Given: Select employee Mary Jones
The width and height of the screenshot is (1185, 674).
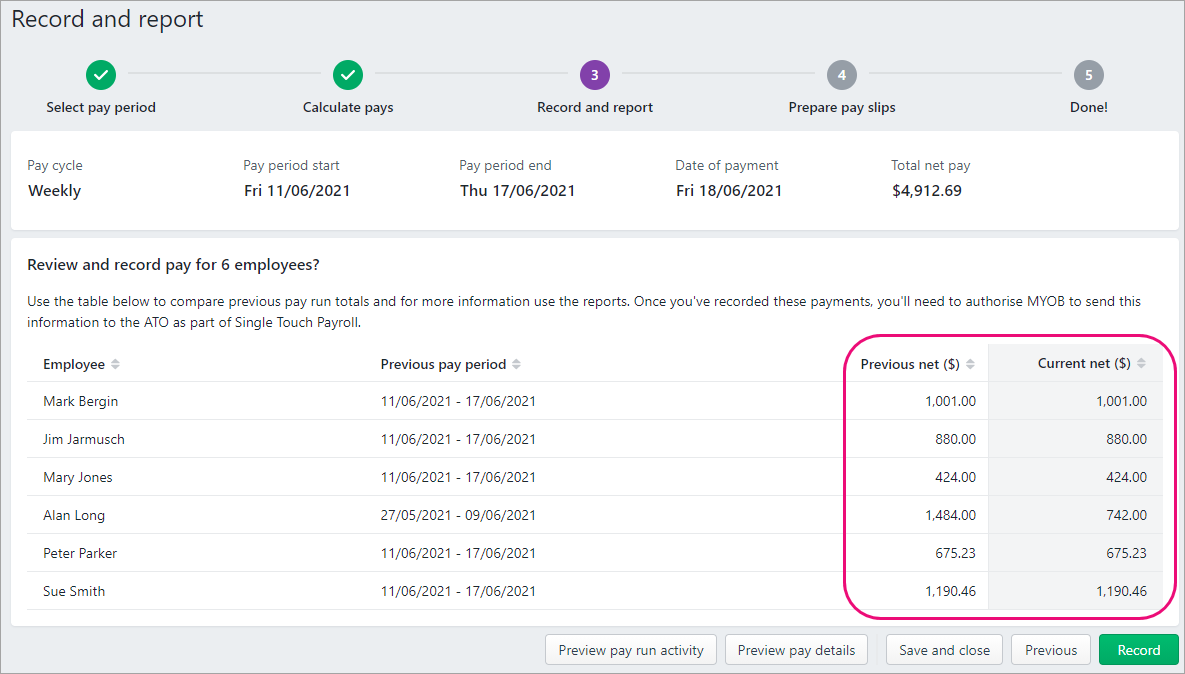Looking at the screenshot, I should [x=77, y=478].
